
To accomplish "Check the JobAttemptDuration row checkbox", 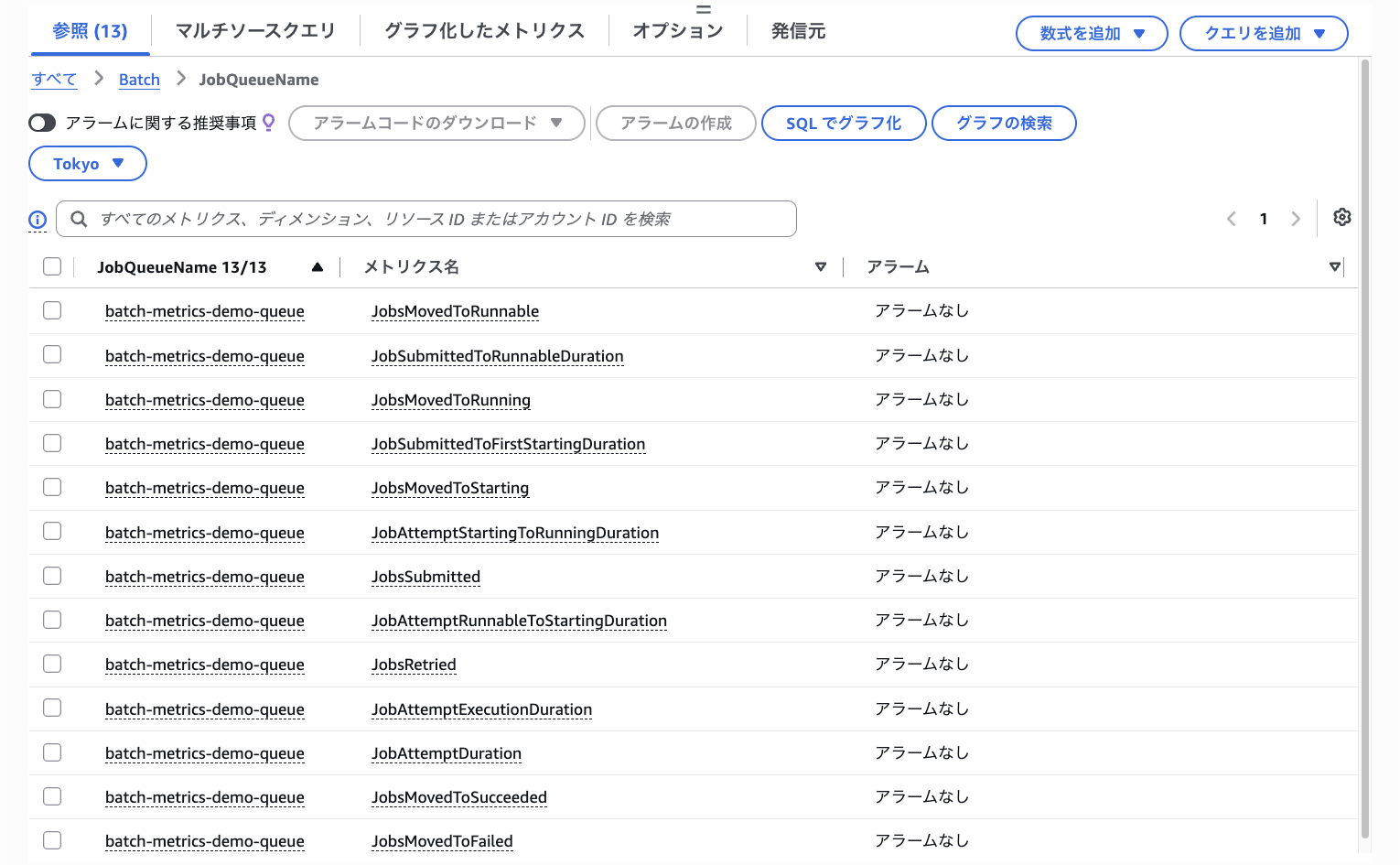I will click(52, 752).
